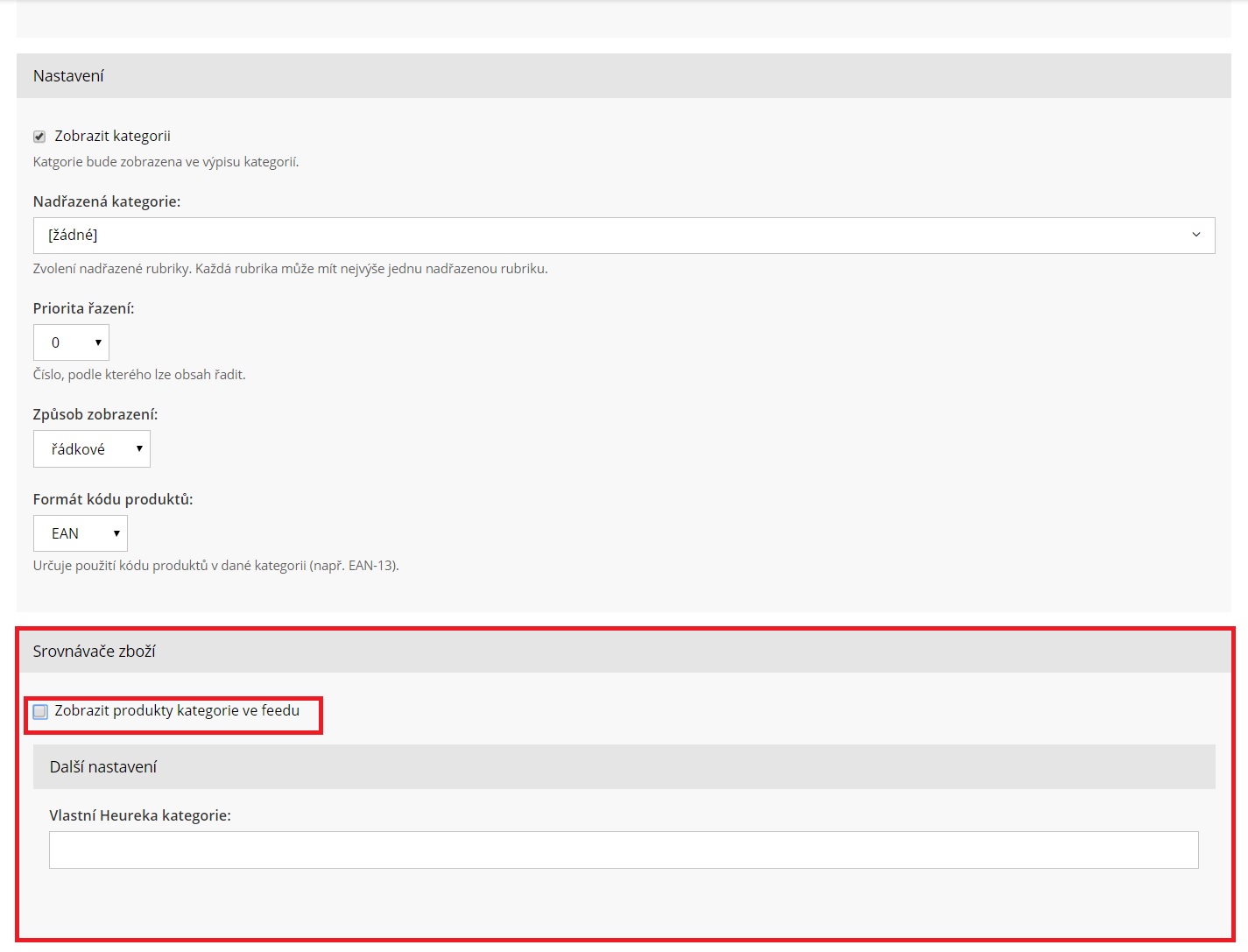Open the "Způsob zobrazení" řádkové dropdown
The image size is (1248, 952).
tap(92, 449)
